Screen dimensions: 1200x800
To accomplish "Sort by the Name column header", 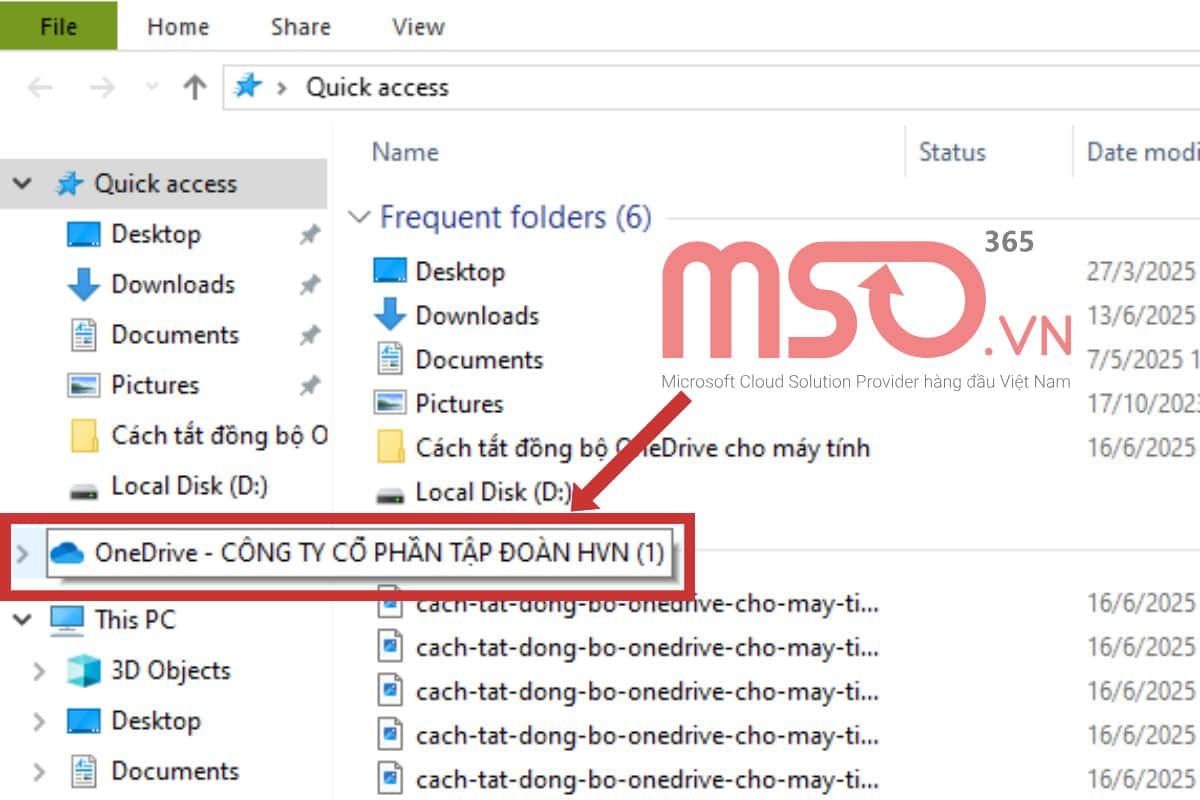I will [405, 152].
